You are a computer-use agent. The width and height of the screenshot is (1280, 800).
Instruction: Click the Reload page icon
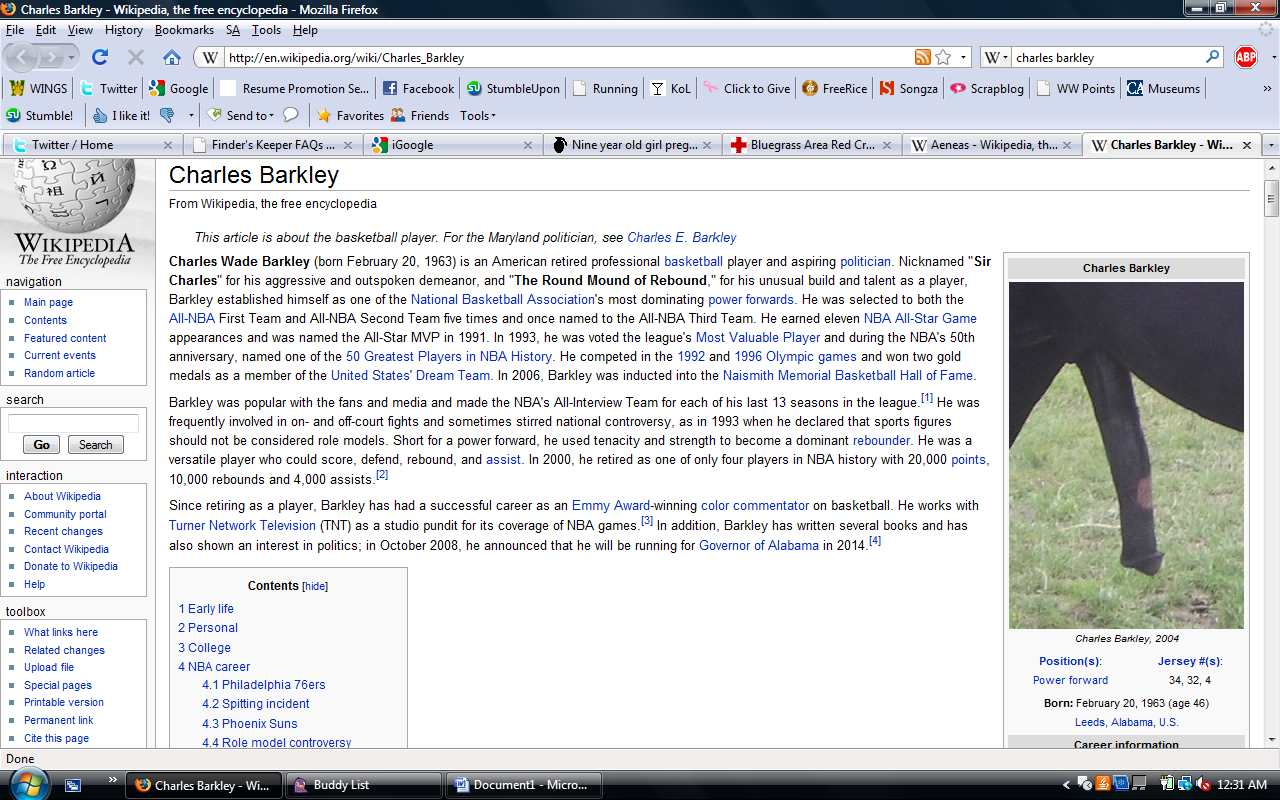(100, 57)
